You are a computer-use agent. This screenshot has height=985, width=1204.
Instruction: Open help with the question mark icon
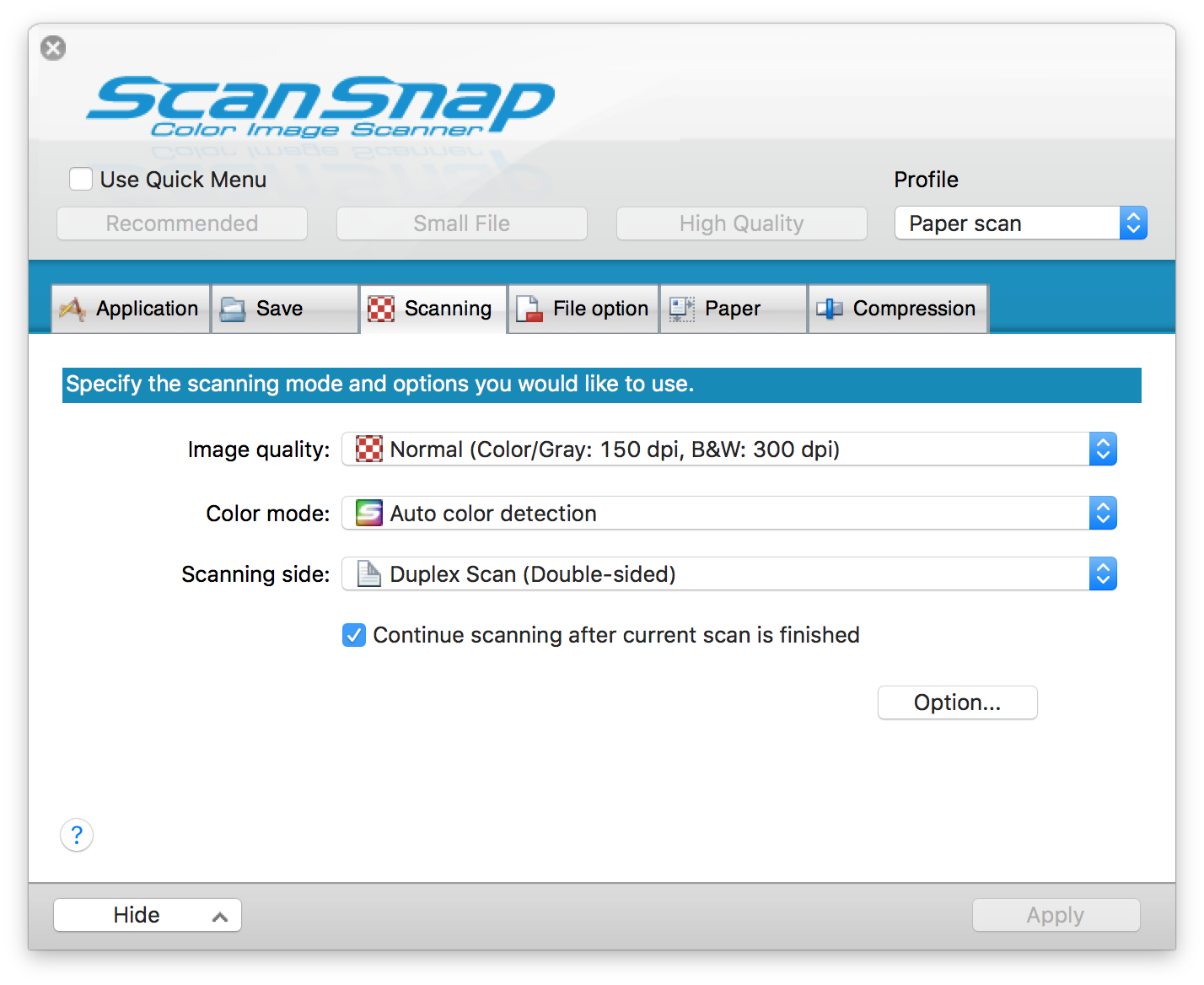pos(77,835)
